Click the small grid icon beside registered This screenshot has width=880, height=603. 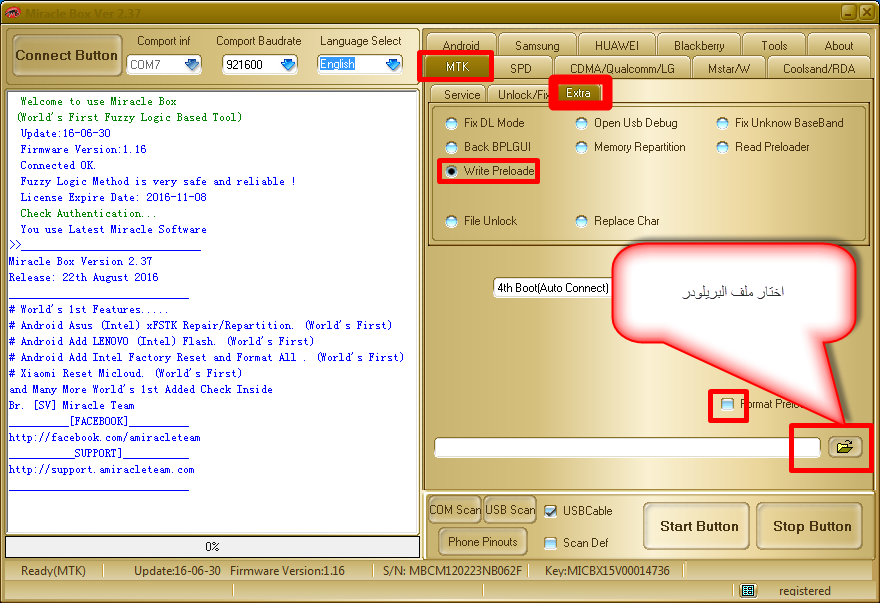click(x=748, y=590)
